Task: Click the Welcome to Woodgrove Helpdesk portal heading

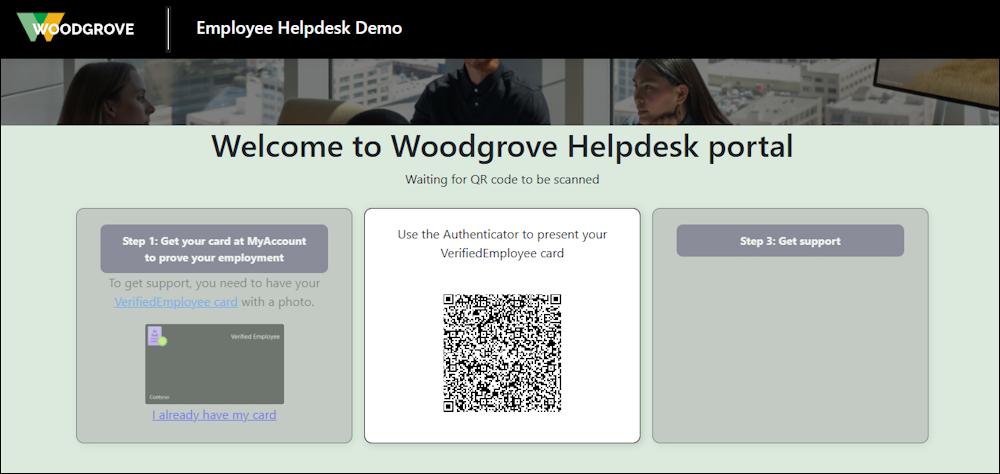Action: [502, 146]
